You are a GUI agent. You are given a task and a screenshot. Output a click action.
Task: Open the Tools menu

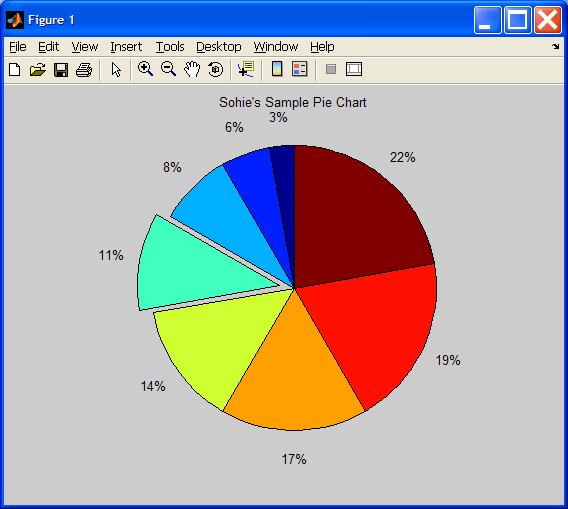pos(170,47)
